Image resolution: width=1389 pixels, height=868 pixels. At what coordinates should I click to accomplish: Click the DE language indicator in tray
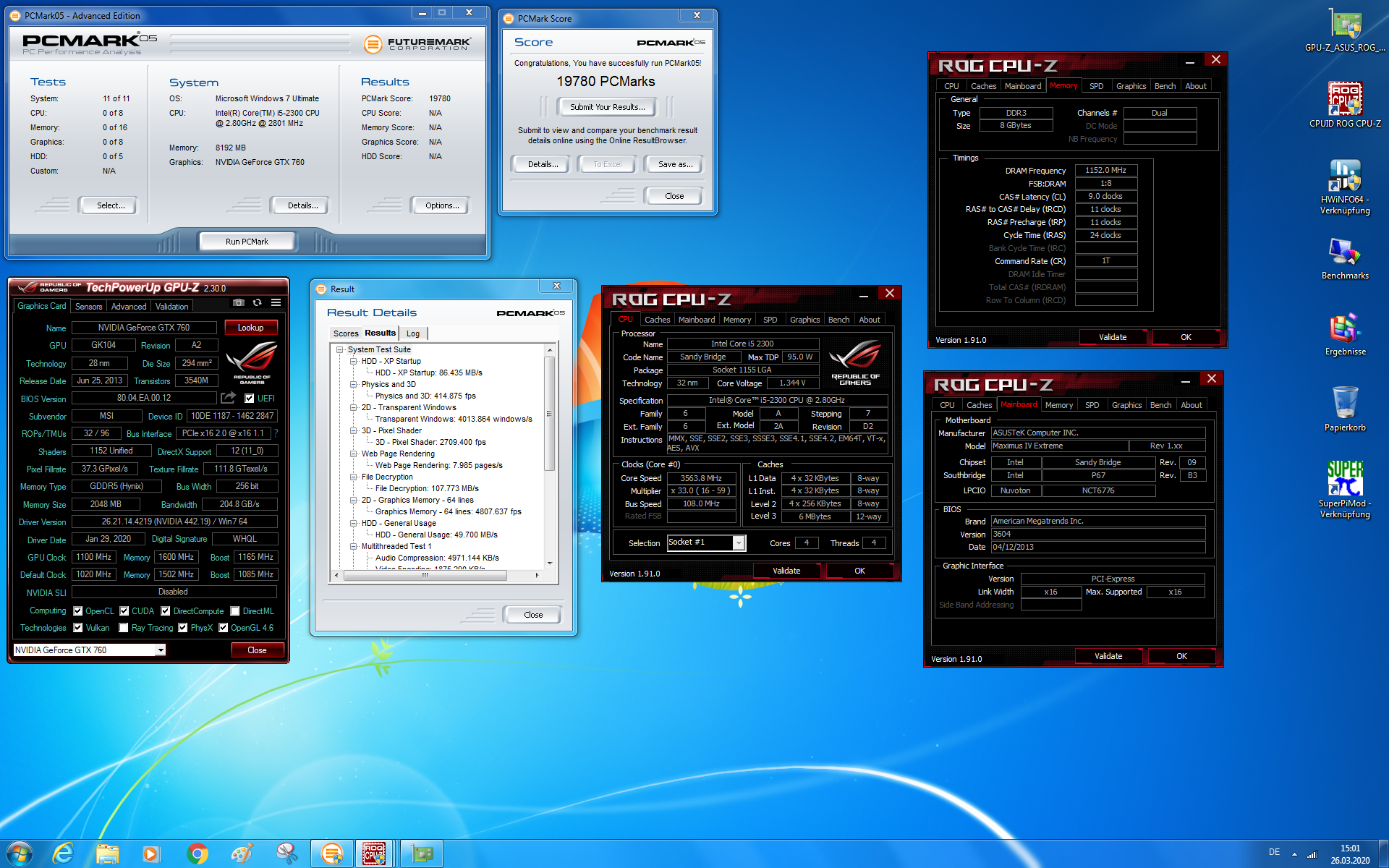tap(1274, 852)
